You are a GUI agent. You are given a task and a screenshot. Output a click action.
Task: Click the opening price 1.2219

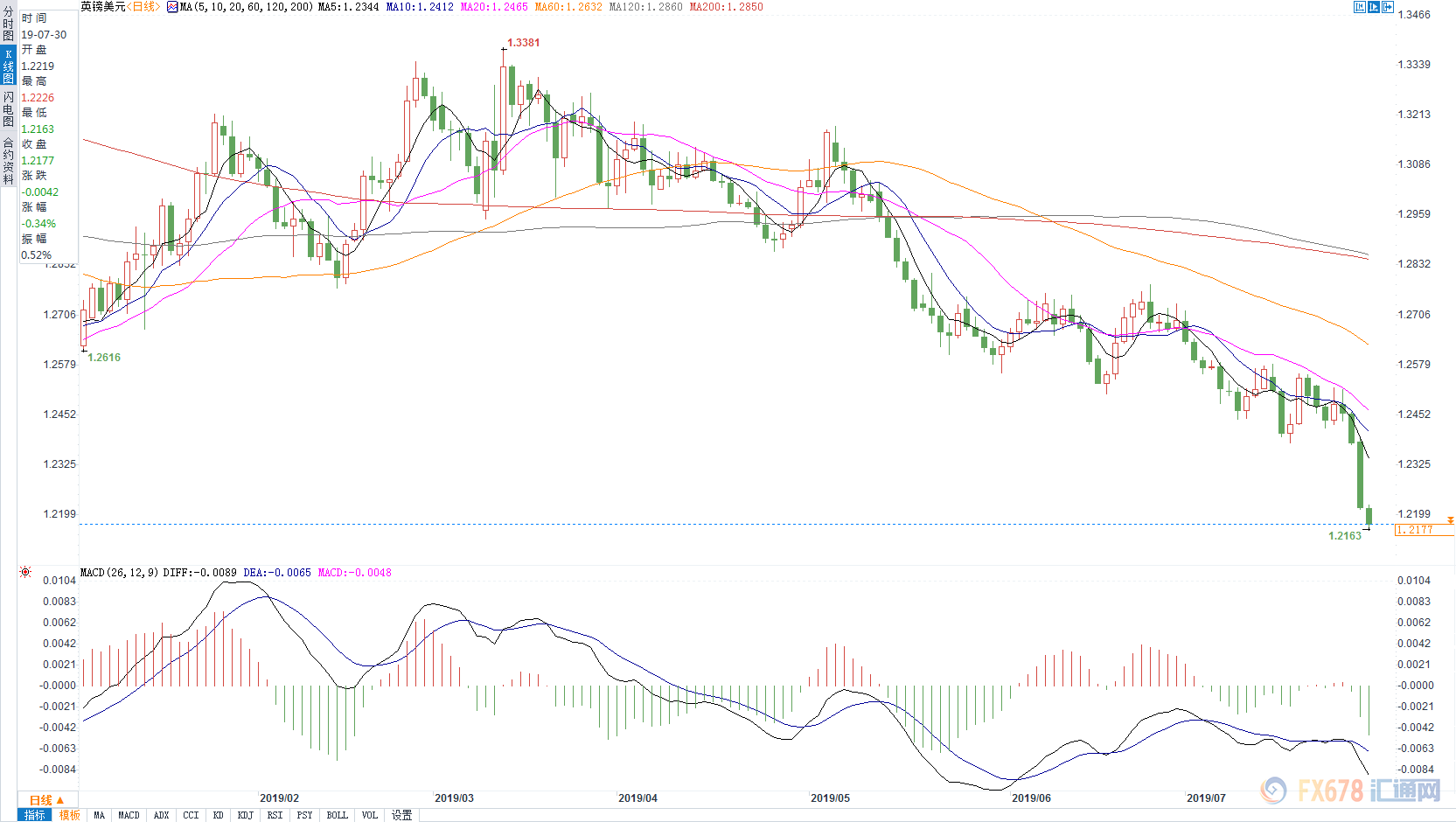(38, 66)
